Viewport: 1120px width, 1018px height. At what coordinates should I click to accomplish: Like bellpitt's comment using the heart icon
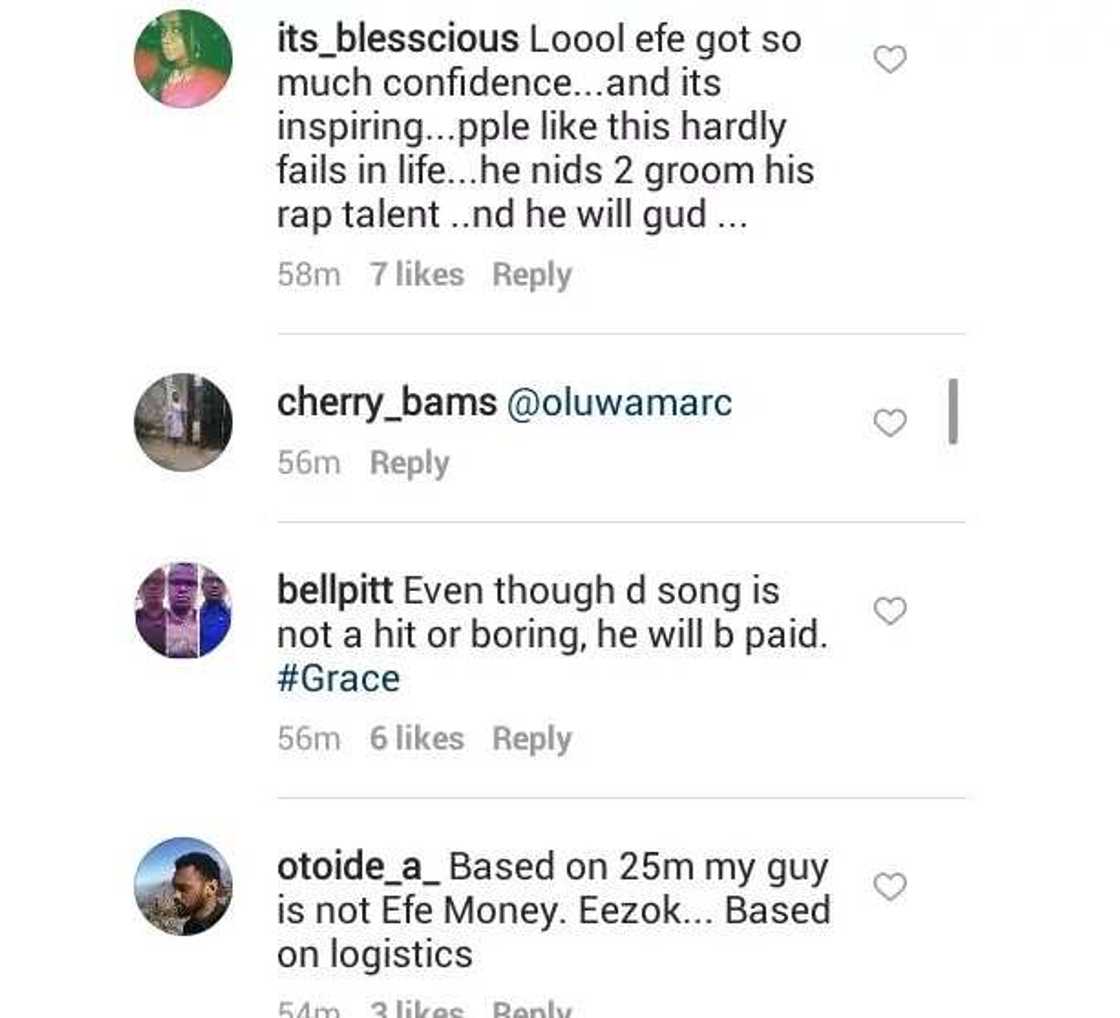[x=888, y=611]
